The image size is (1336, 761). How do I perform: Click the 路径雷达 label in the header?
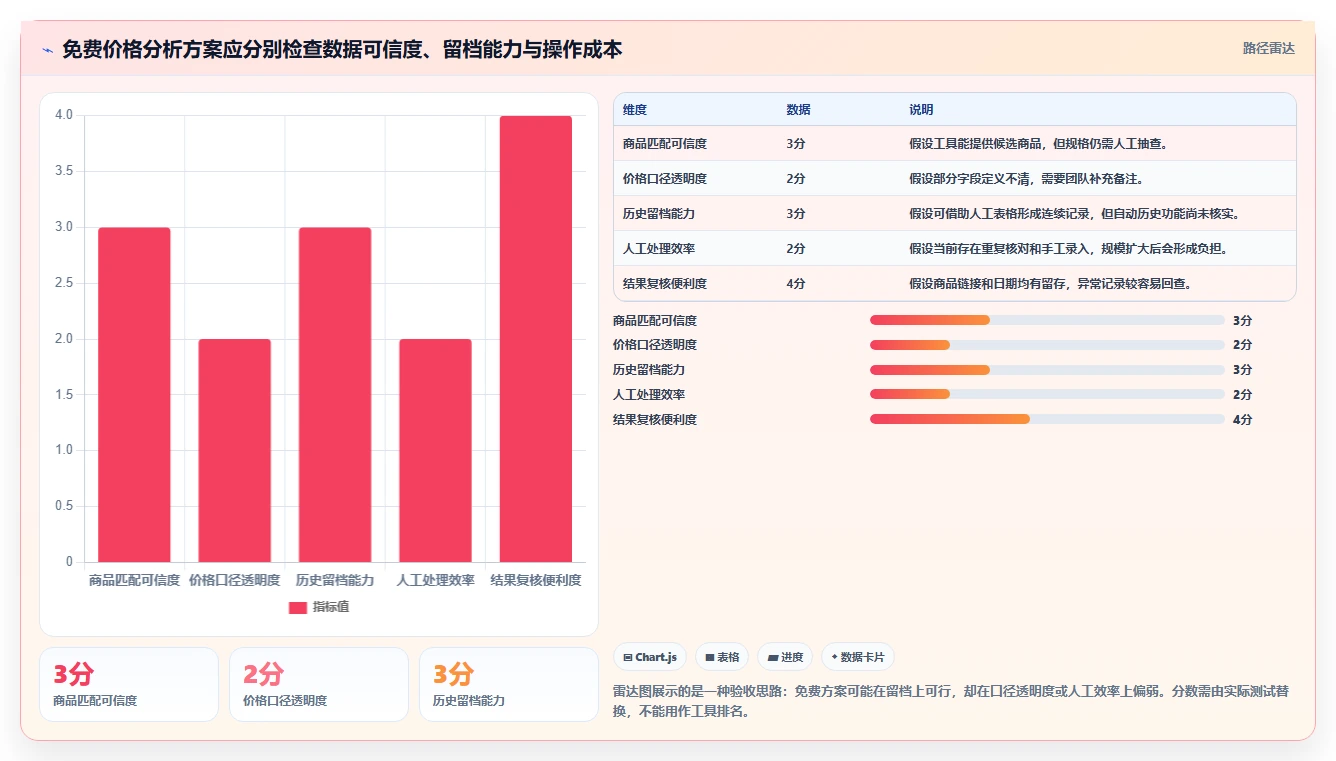[1268, 48]
